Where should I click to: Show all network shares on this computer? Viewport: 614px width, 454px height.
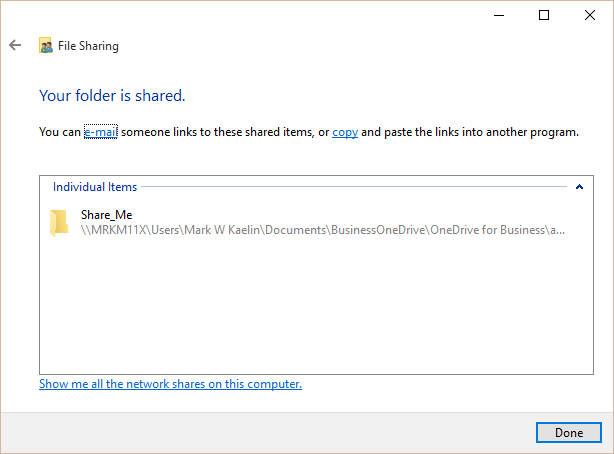tap(170, 384)
